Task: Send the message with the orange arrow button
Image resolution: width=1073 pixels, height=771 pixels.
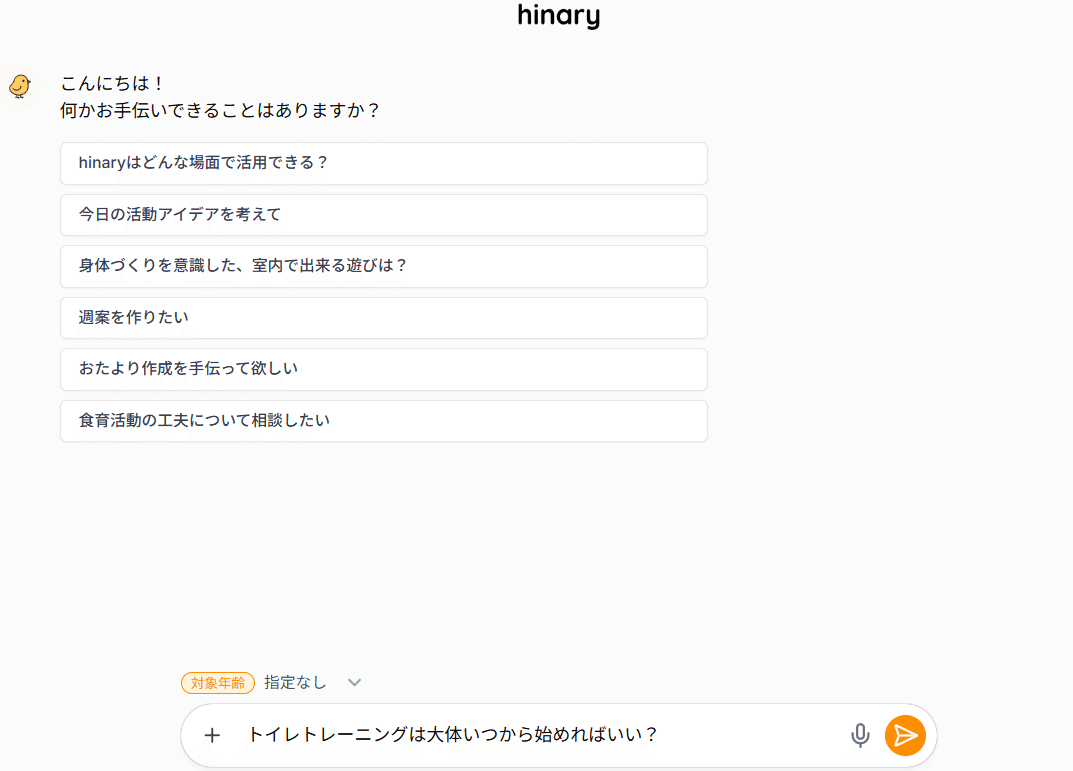Action: click(x=905, y=736)
